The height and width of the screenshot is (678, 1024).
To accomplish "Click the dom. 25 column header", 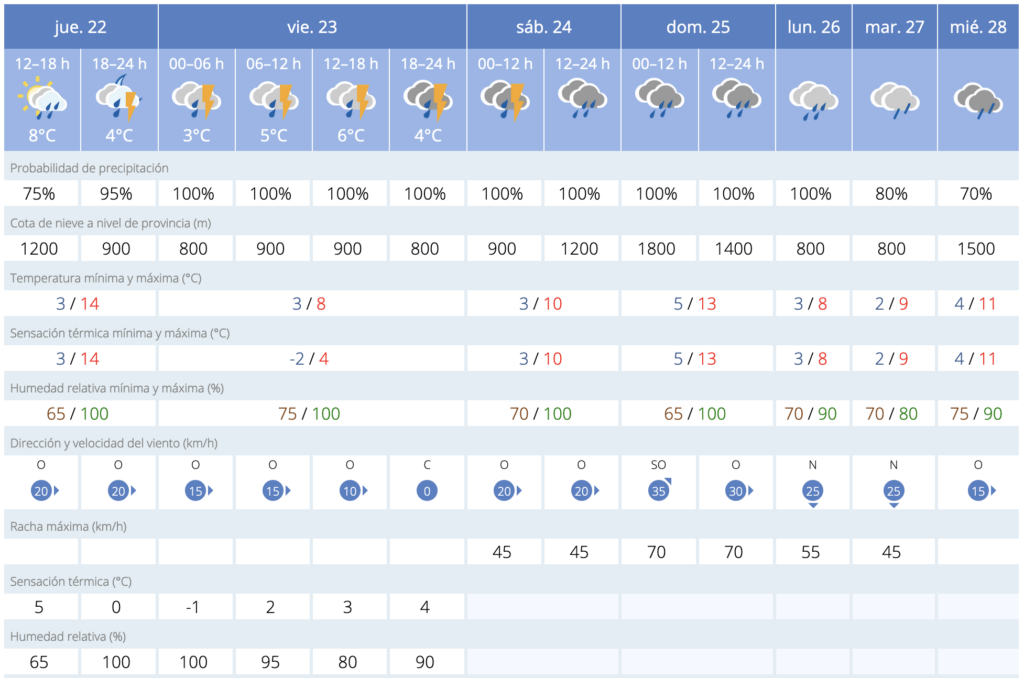I will click(697, 27).
